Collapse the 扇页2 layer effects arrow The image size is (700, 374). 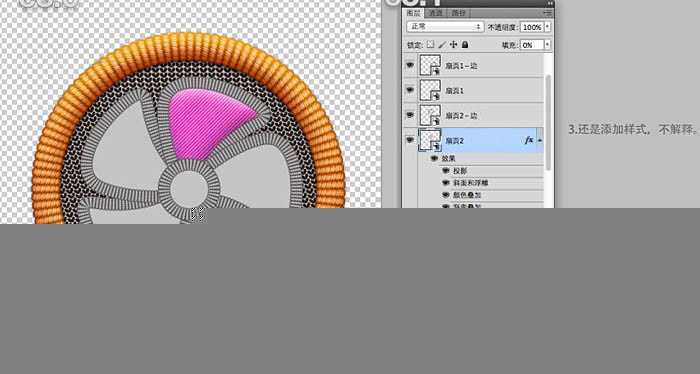540,140
